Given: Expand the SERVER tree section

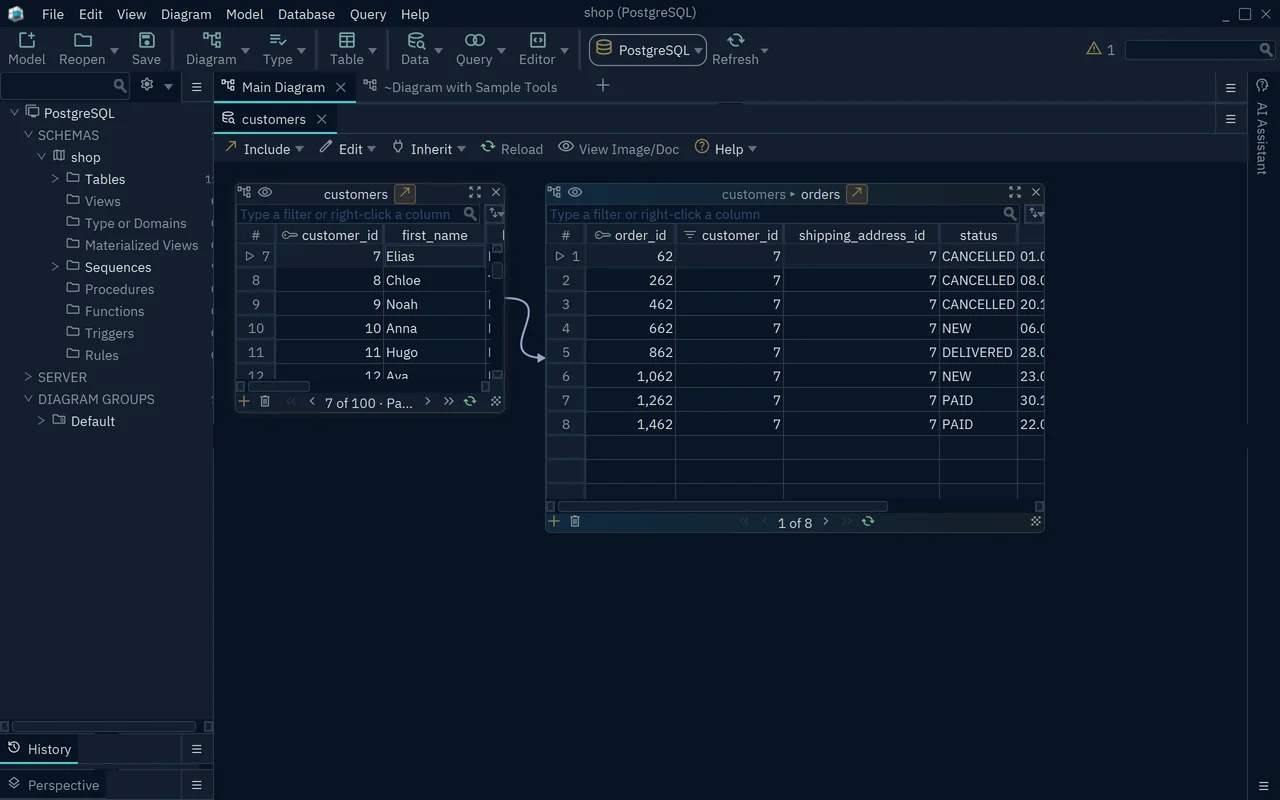Looking at the screenshot, I should [28, 377].
